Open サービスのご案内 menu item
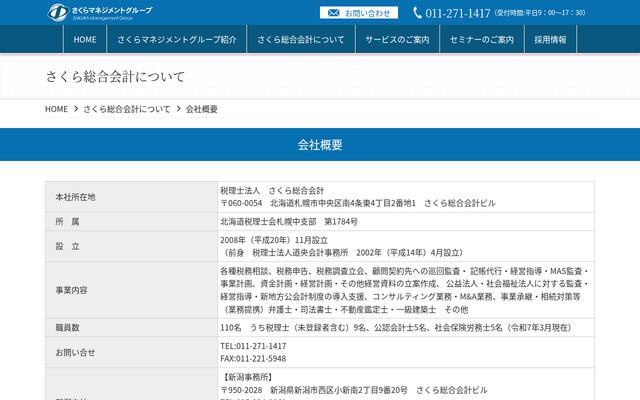Image resolution: width=640 pixels, height=400 pixels. point(398,40)
